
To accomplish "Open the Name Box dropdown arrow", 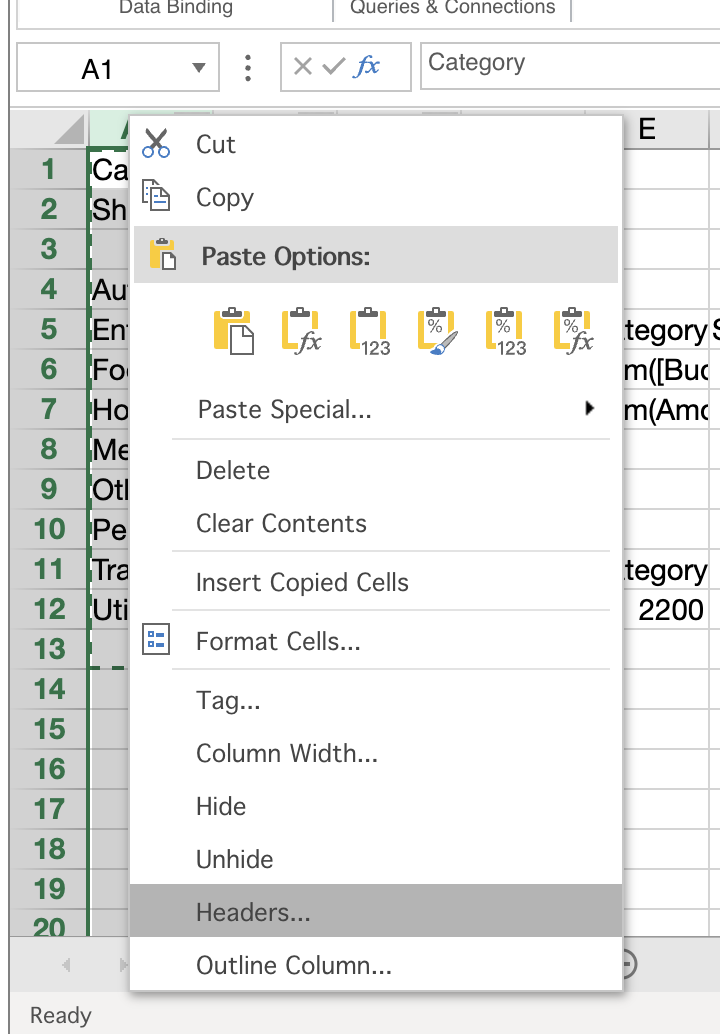I will coord(198,67).
